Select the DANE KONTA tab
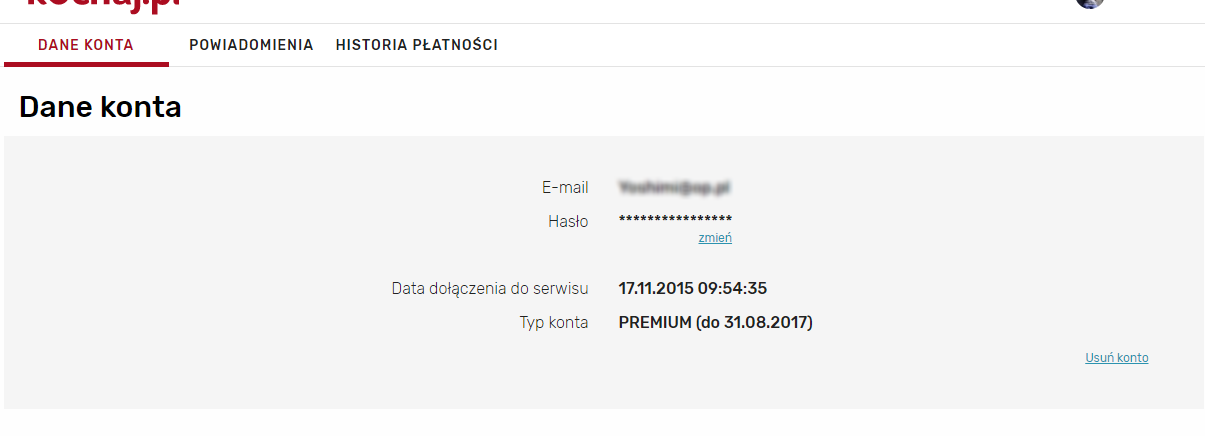 pyautogui.click(x=86, y=45)
